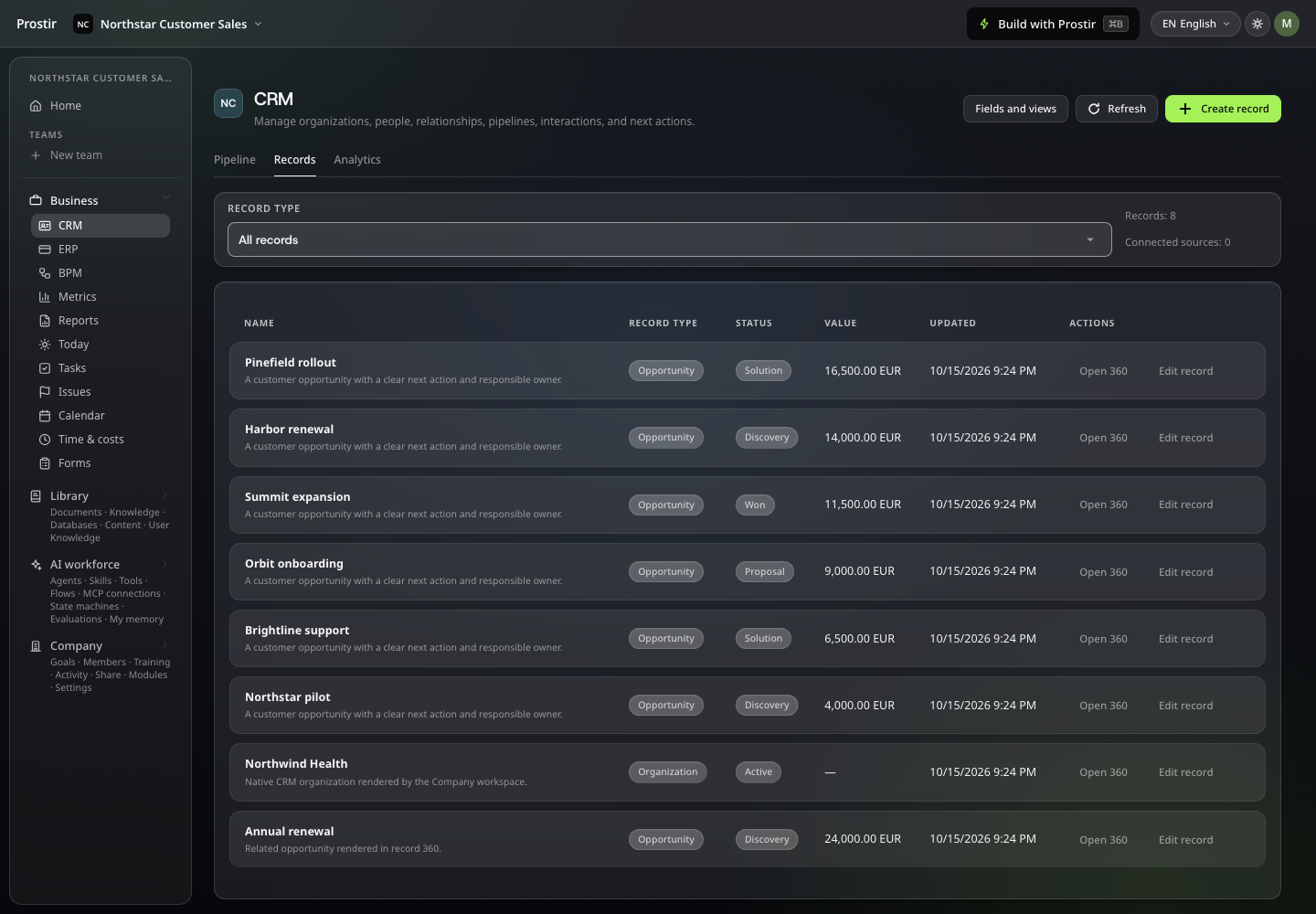Expand Northstar Customer Sales workspace switcher
This screenshot has height=914, width=1316.
pos(168,24)
